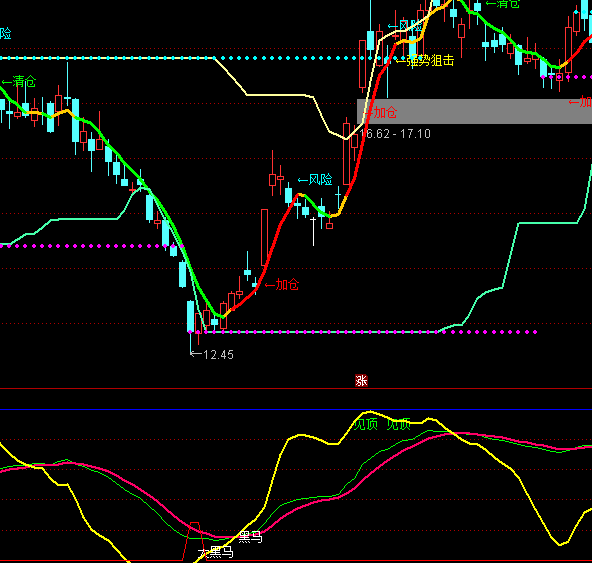The height and width of the screenshot is (563, 592).
Task: Click the second green 见顶 label
Action: pyautogui.click(x=399, y=424)
